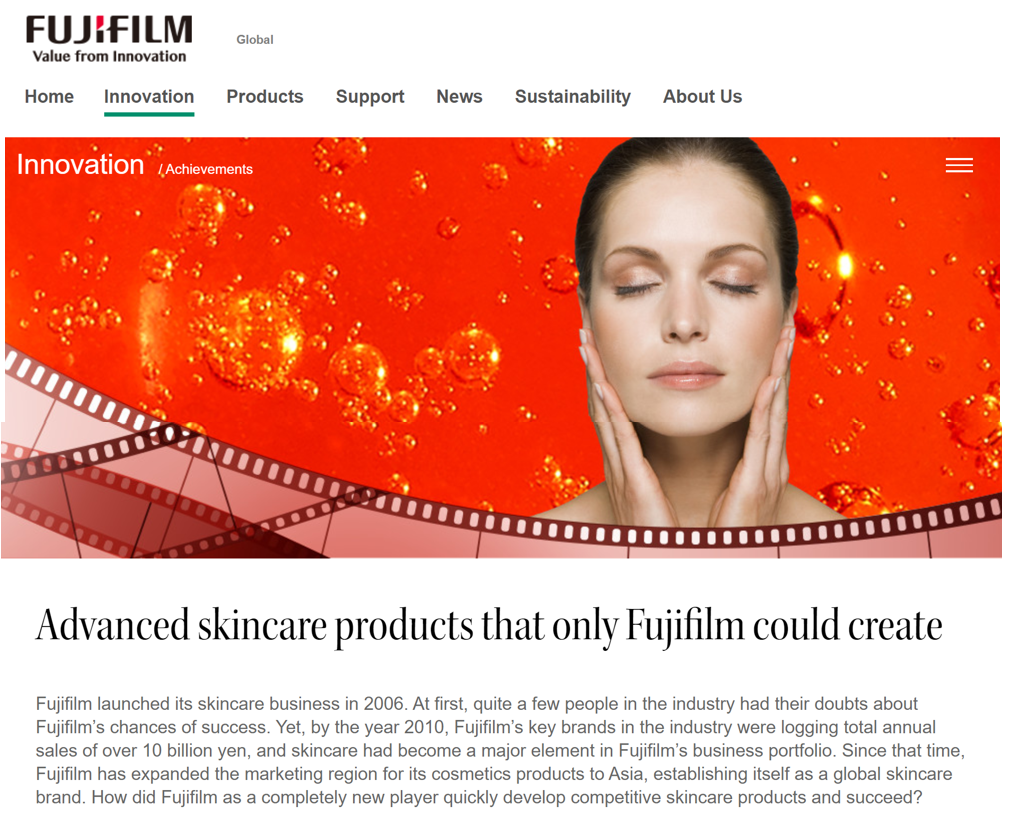The width and height of the screenshot is (1010, 827).
Task: Open the Support menu
Action: (370, 97)
